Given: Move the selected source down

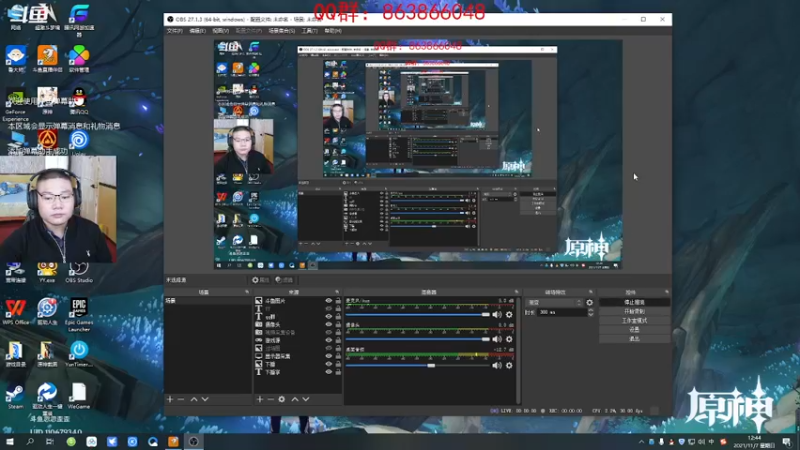Looking at the screenshot, I should pos(306,399).
